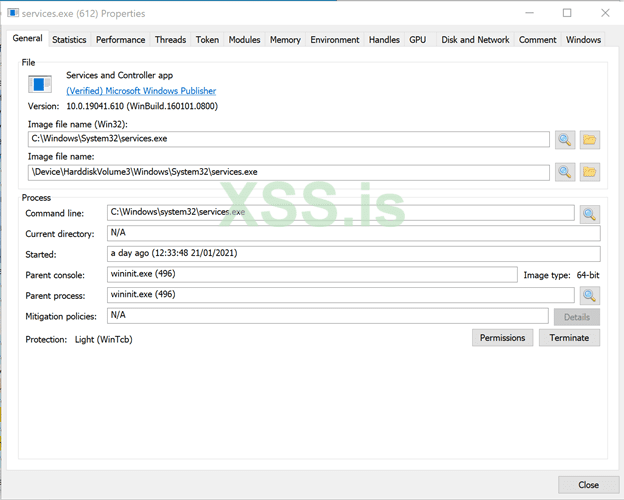
Task: Click the disabled Details button
Action: (x=577, y=317)
